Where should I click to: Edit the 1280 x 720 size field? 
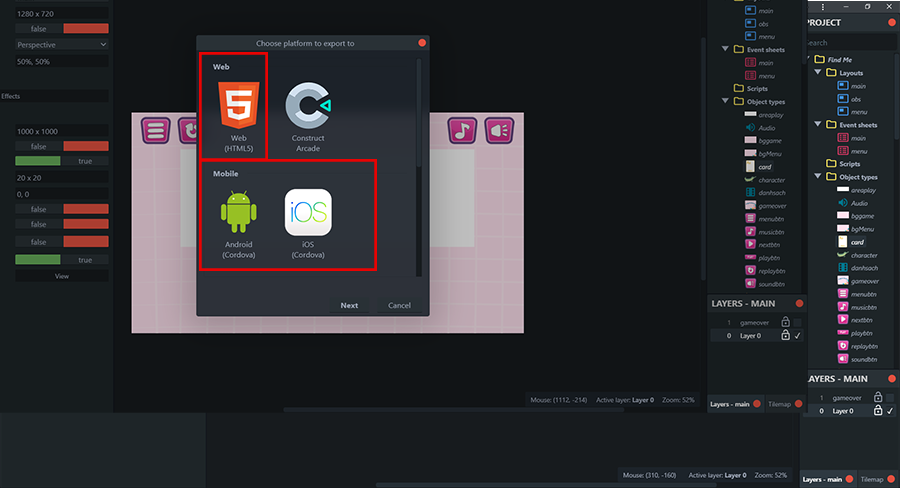pos(61,13)
